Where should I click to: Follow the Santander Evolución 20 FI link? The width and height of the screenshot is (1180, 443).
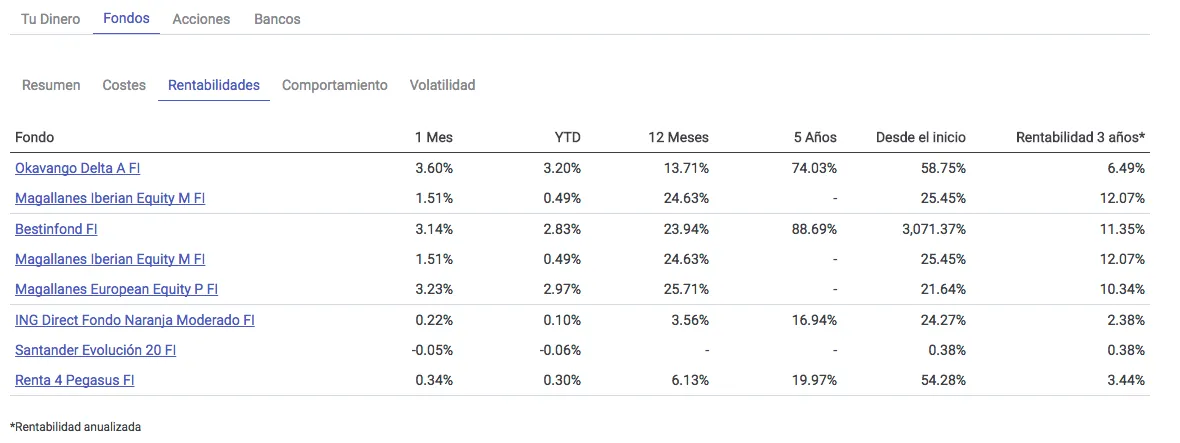tap(96, 350)
